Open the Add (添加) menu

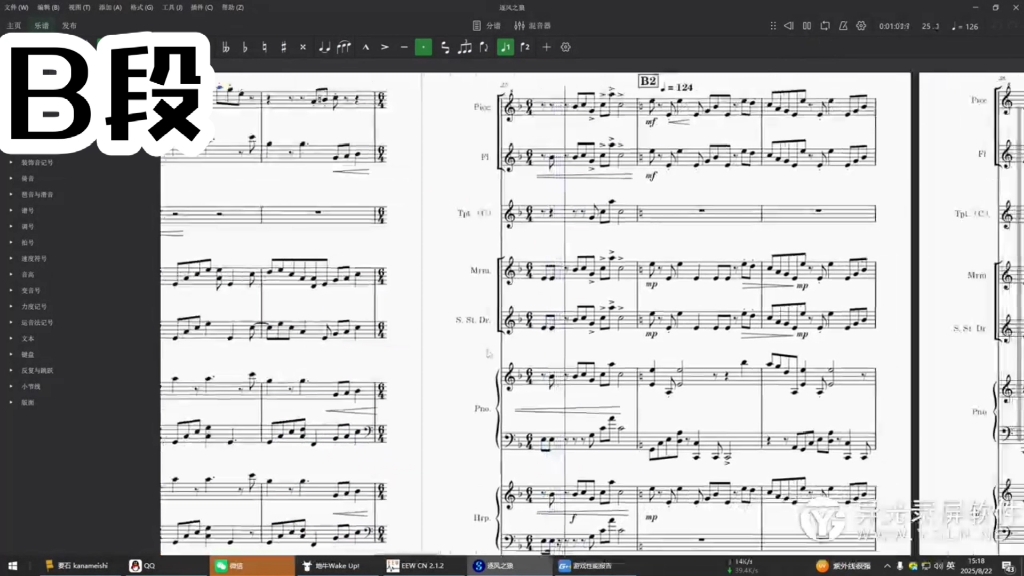pyautogui.click(x=110, y=7)
